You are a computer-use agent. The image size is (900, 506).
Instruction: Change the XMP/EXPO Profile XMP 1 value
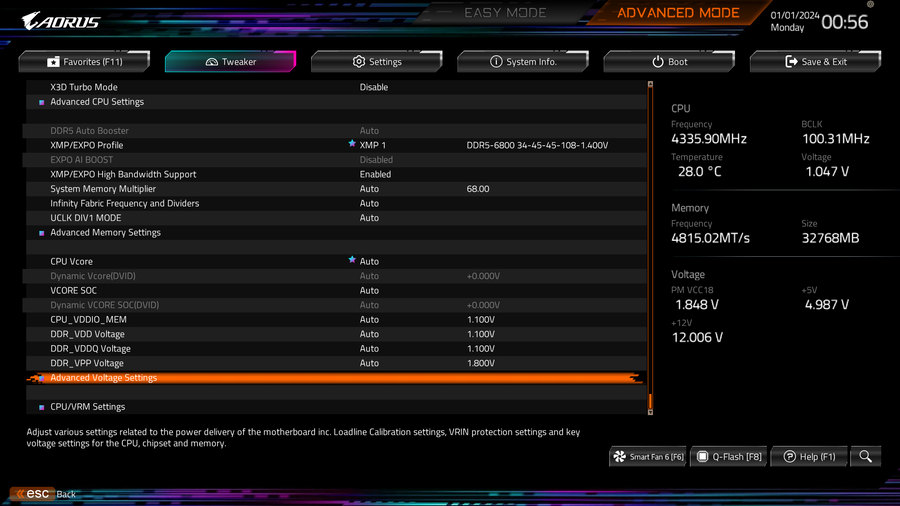pos(373,145)
